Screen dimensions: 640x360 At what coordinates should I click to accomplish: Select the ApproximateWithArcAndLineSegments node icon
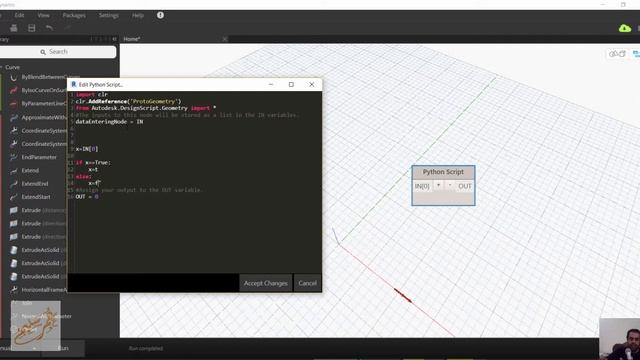14,118
